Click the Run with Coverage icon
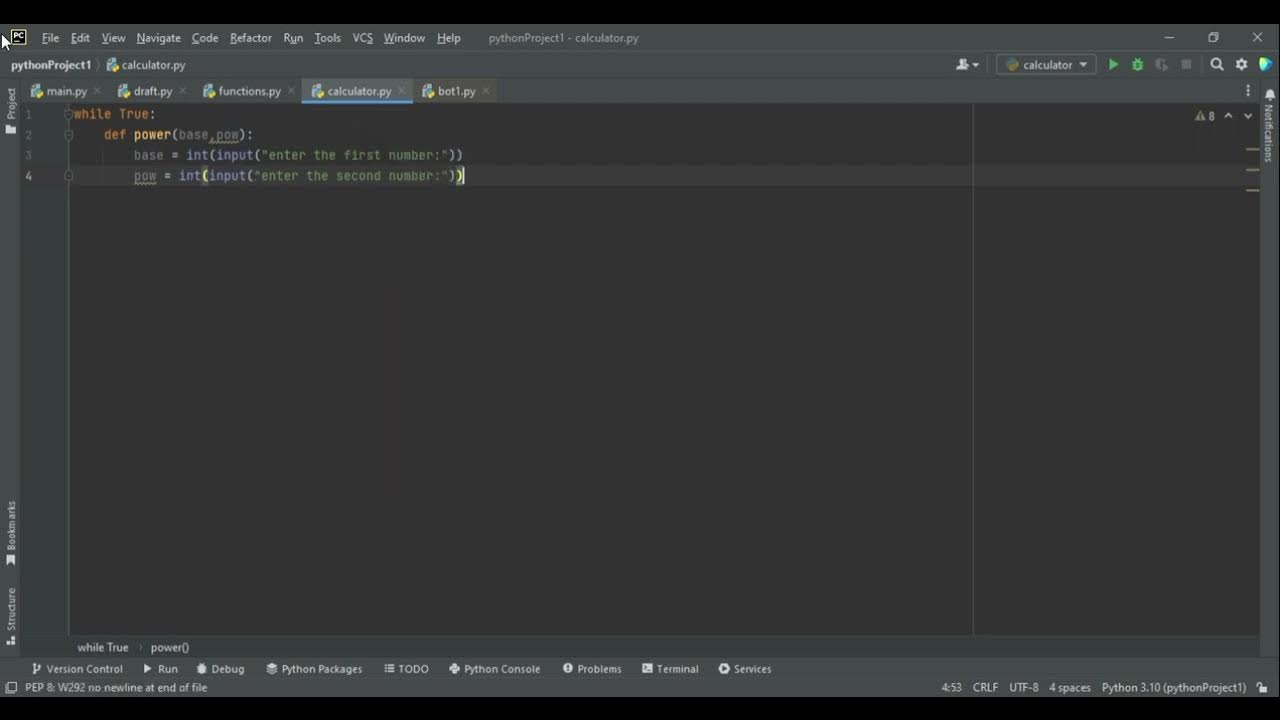 coord(1161,64)
